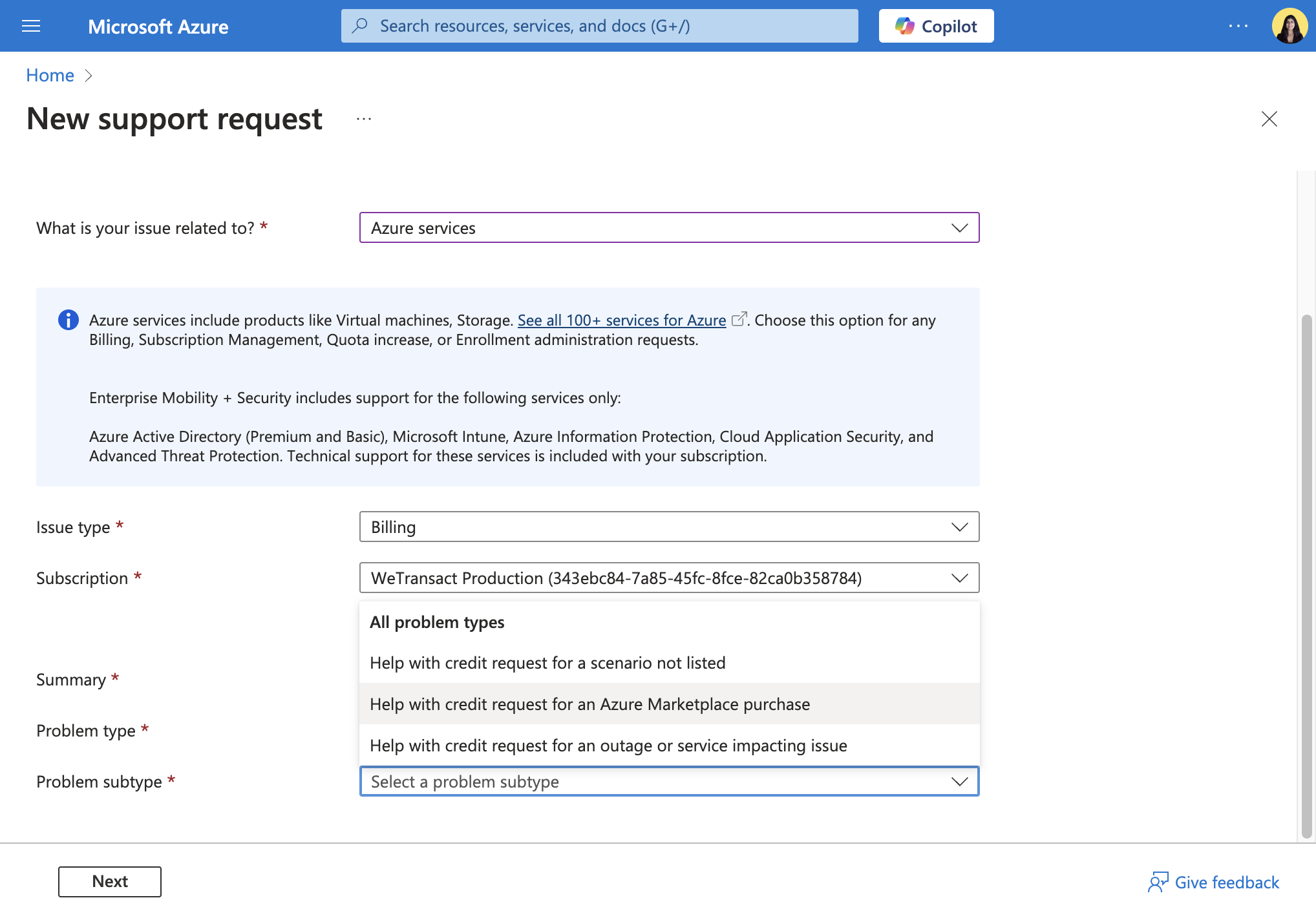Open ellipsis next to New support request
This screenshot has width=1316, height=920.
364,119
